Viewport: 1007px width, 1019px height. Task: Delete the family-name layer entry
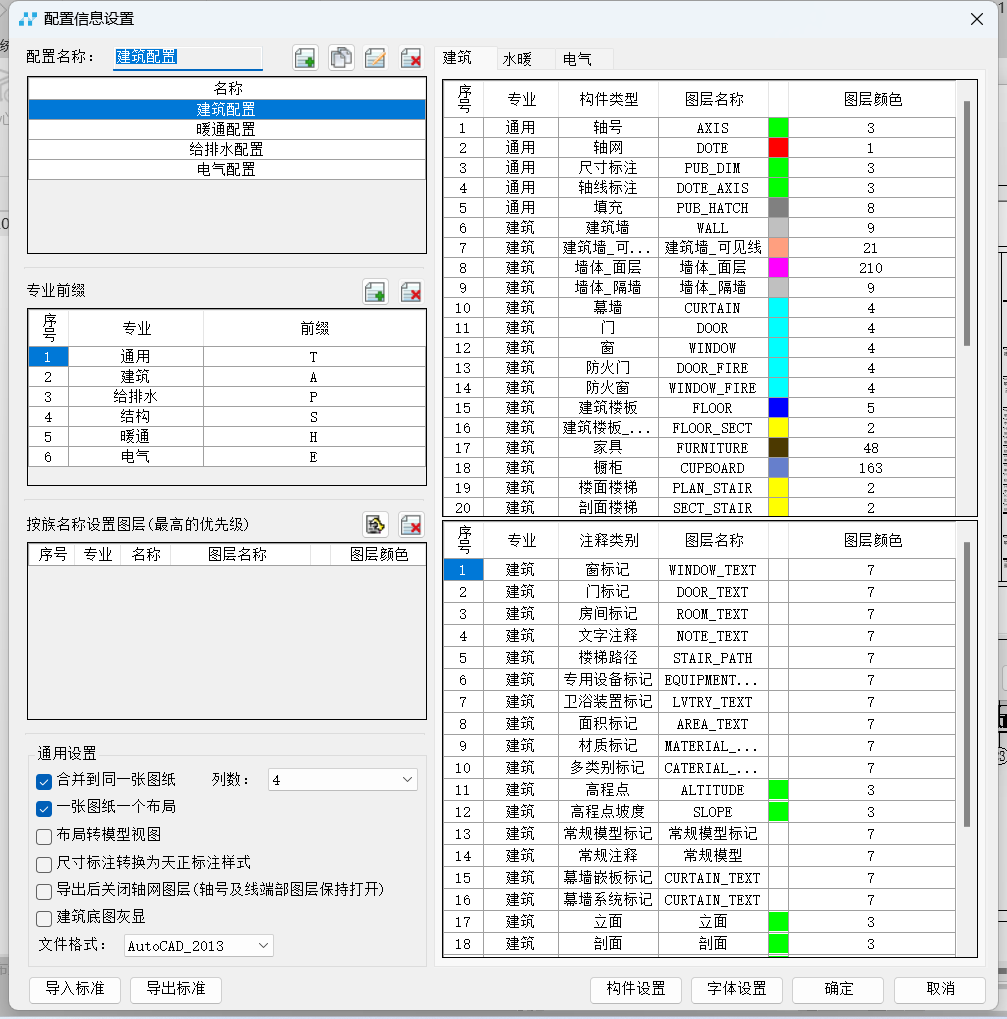(410, 524)
